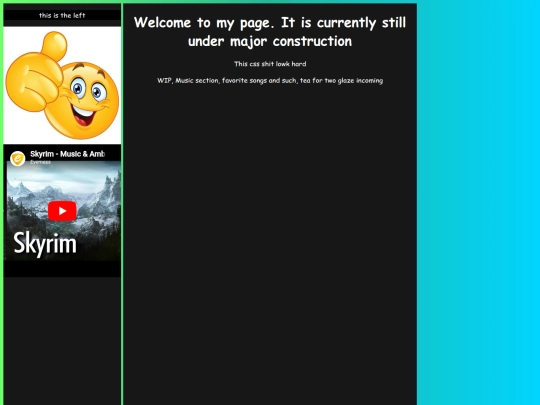Click the Everness channel name
540x405 pixels.
(x=40, y=162)
